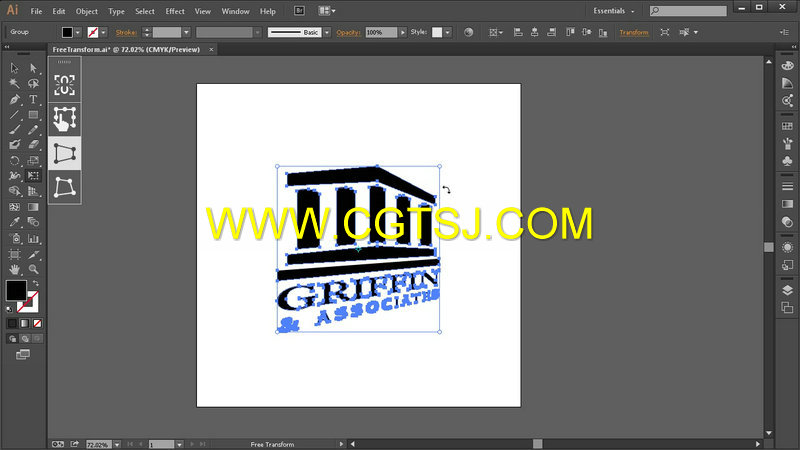Select the Lasso tool

[x=33, y=83]
